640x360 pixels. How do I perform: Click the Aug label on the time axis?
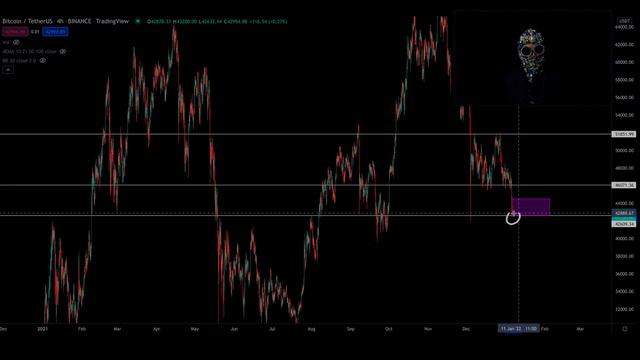(311, 329)
